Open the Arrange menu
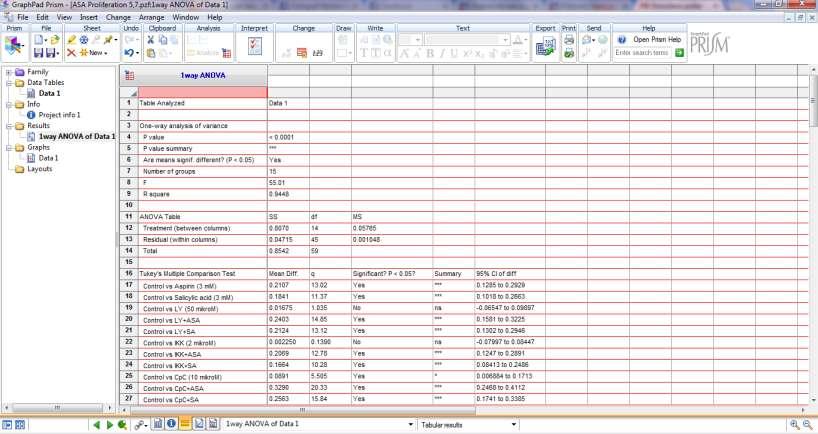 click(151, 17)
